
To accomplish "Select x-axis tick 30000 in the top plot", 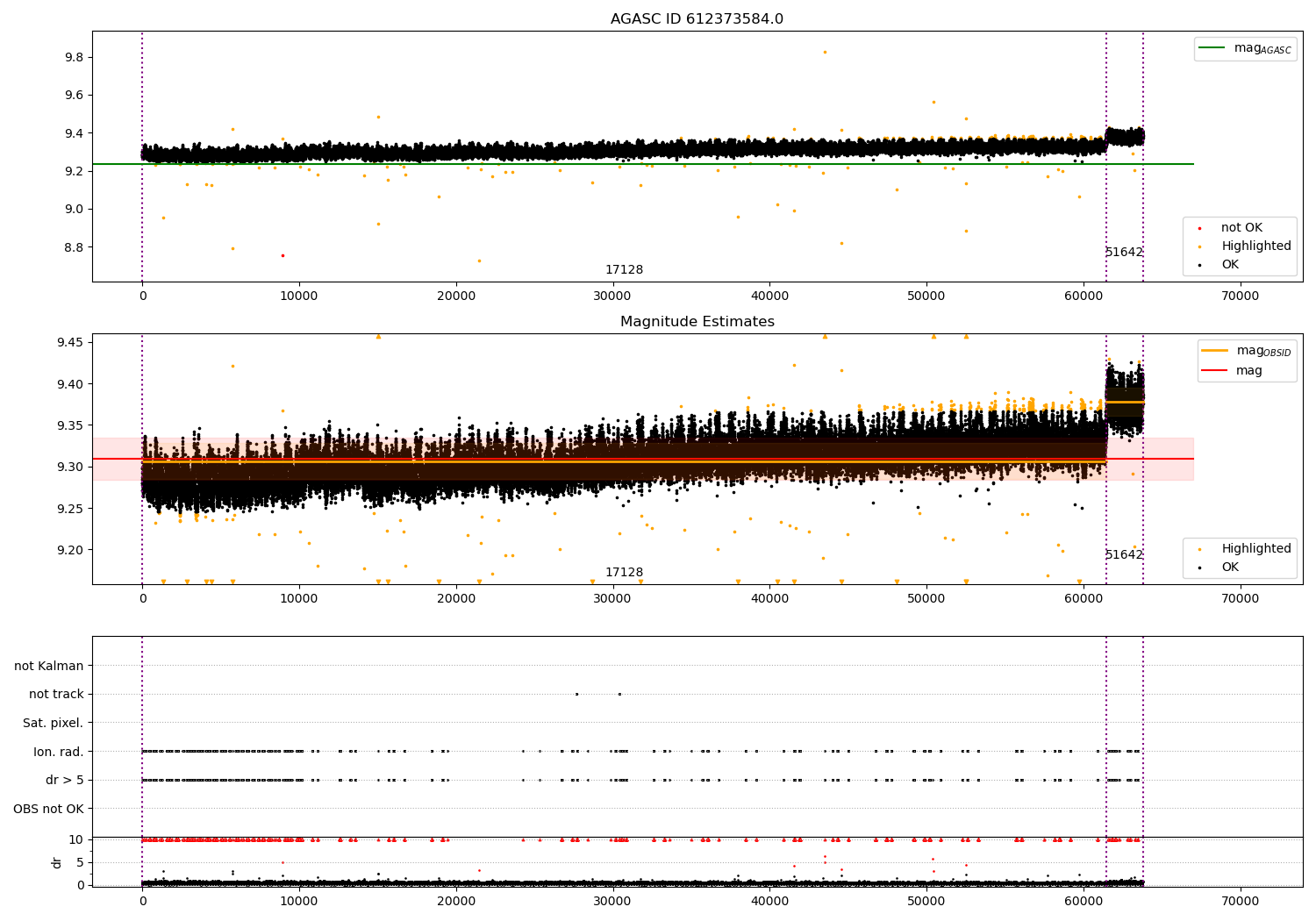I will (612, 296).
